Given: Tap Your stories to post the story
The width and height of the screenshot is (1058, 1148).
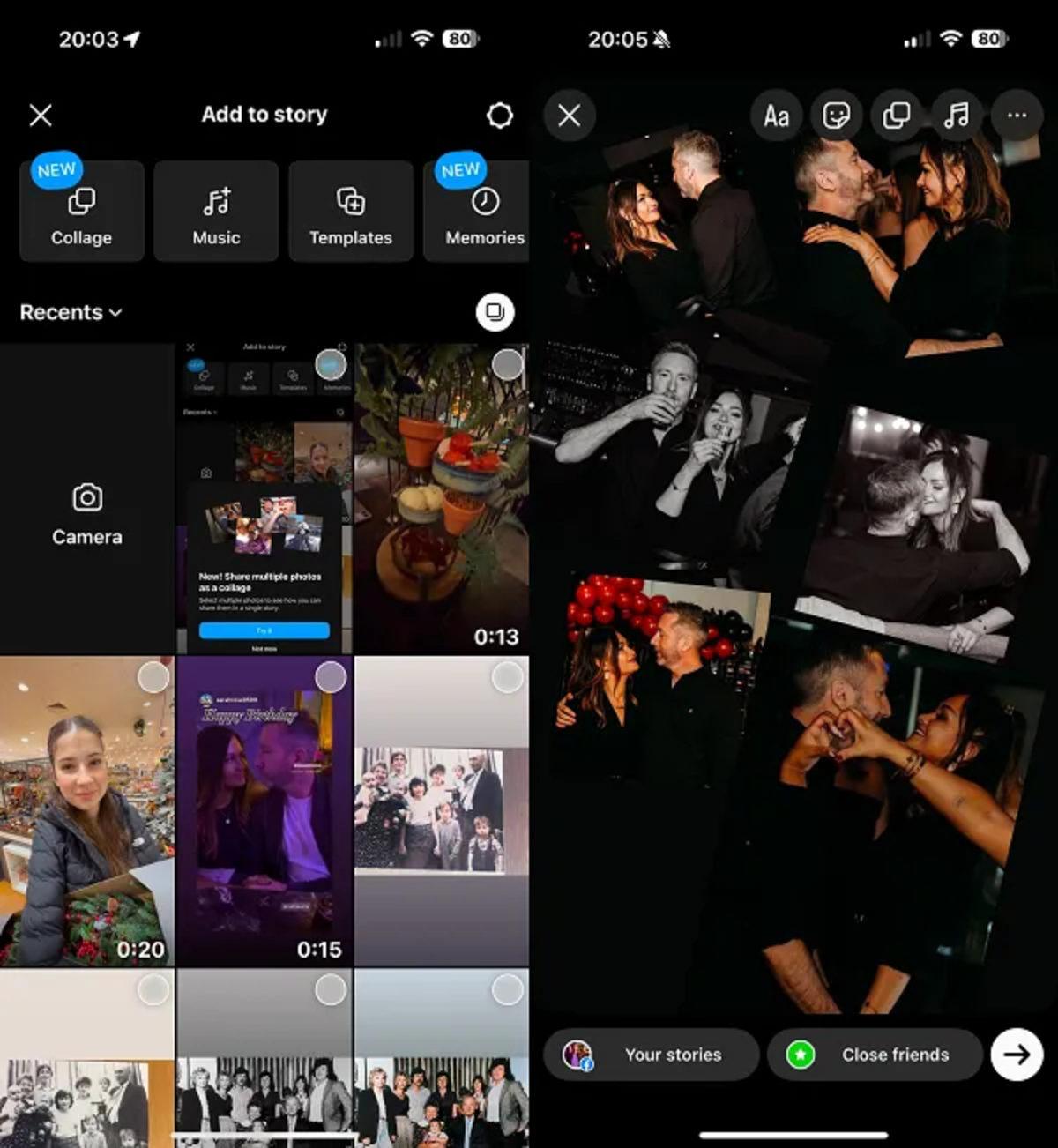Looking at the screenshot, I should click(651, 1055).
